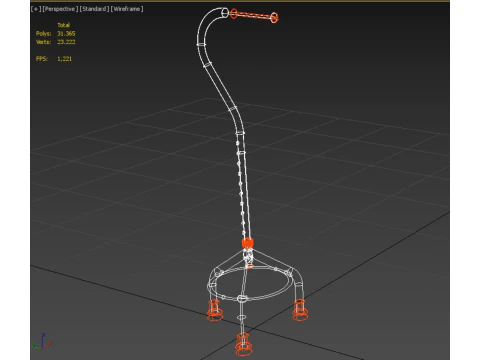Viewport: 480px width, 360px height.
Task: Select the front-bottom orange rubber foot
Action: [x=243, y=344]
